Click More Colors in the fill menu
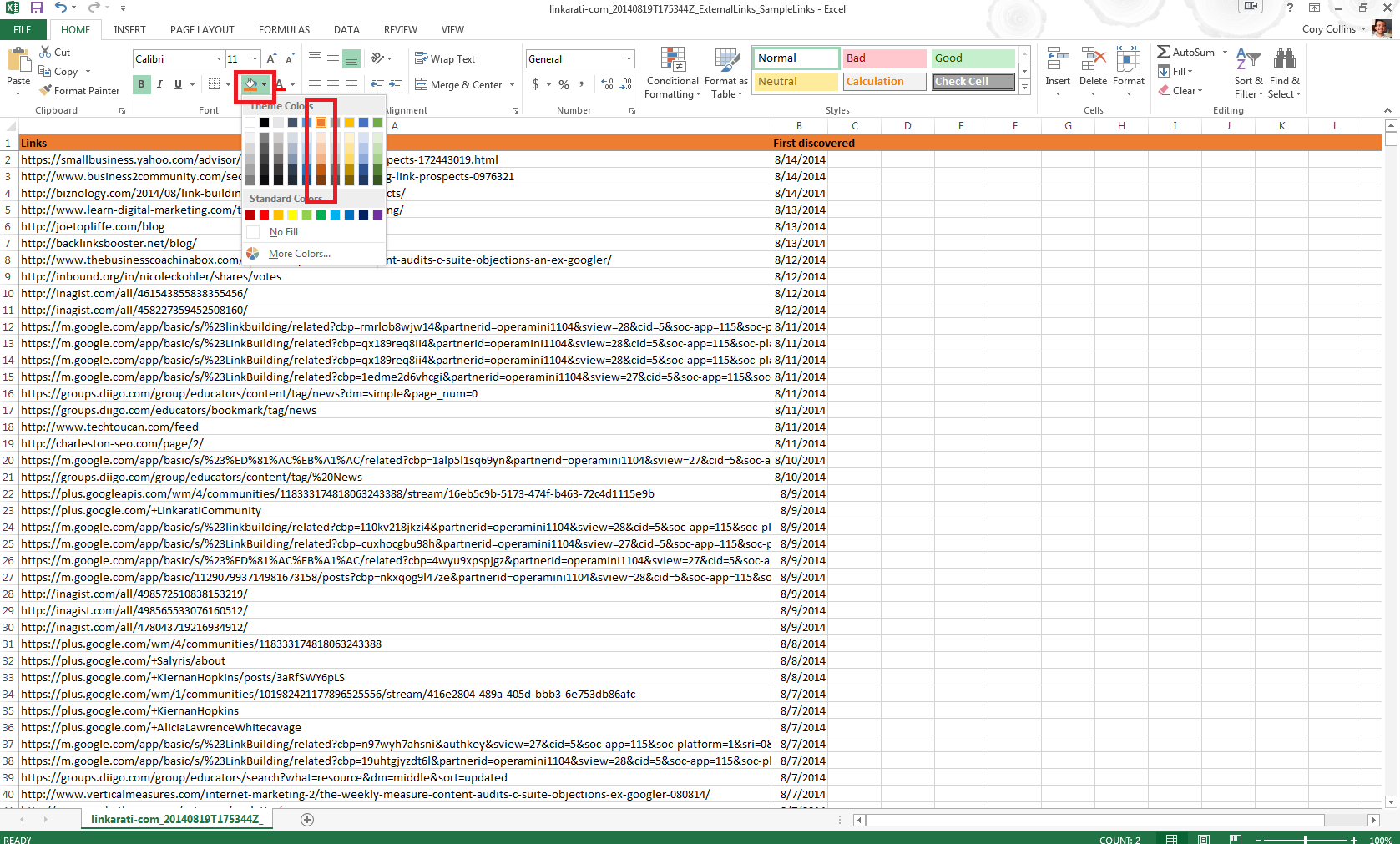Screen dimensions: 1400x844 click(x=299, y=253)
